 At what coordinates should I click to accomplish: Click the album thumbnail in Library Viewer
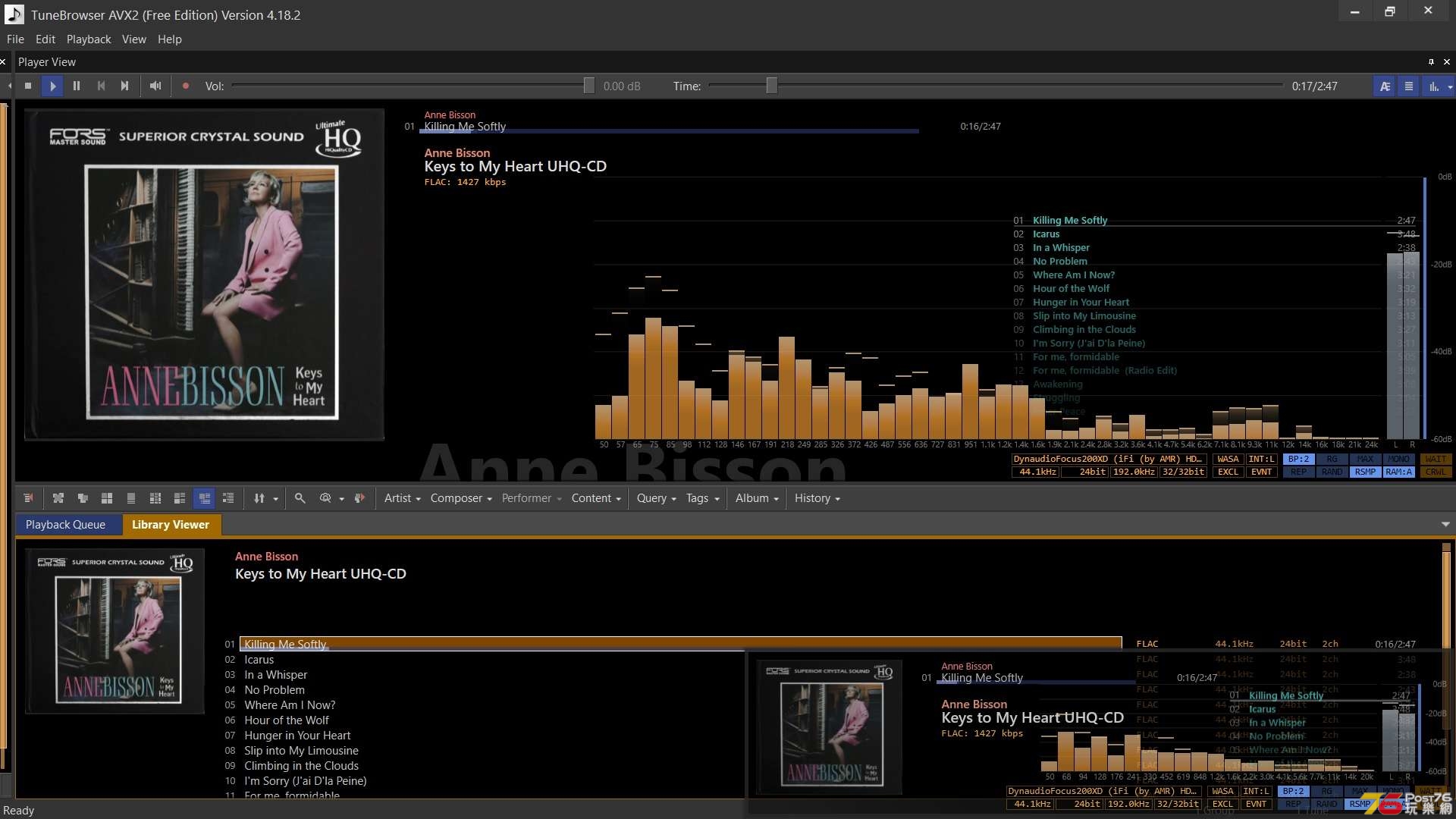115,631
